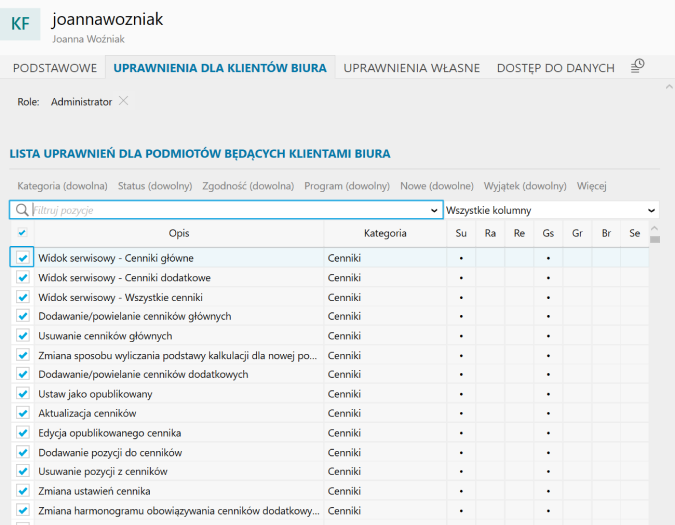The width and height of the screenshot is (675, 525).
Task: Select row text Dodawanie pozycji do cenników
Action: 110,453
